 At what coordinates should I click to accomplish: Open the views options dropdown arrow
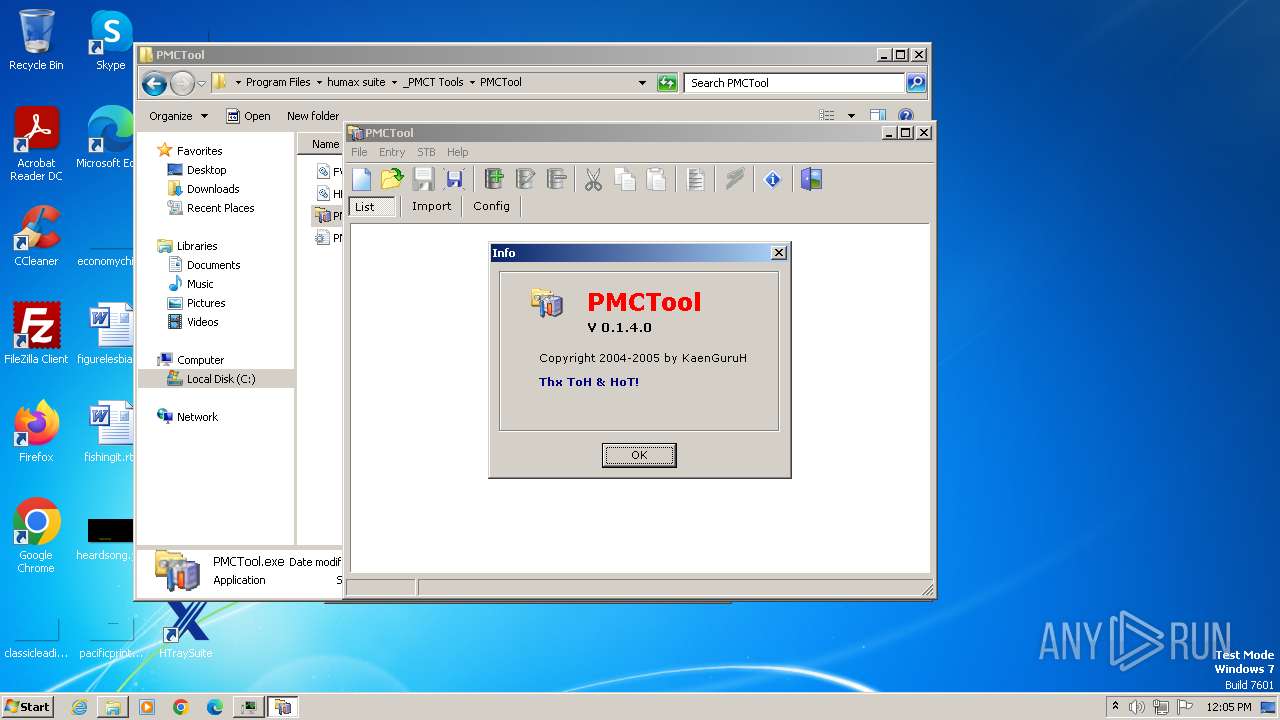[x=851, y=116]
